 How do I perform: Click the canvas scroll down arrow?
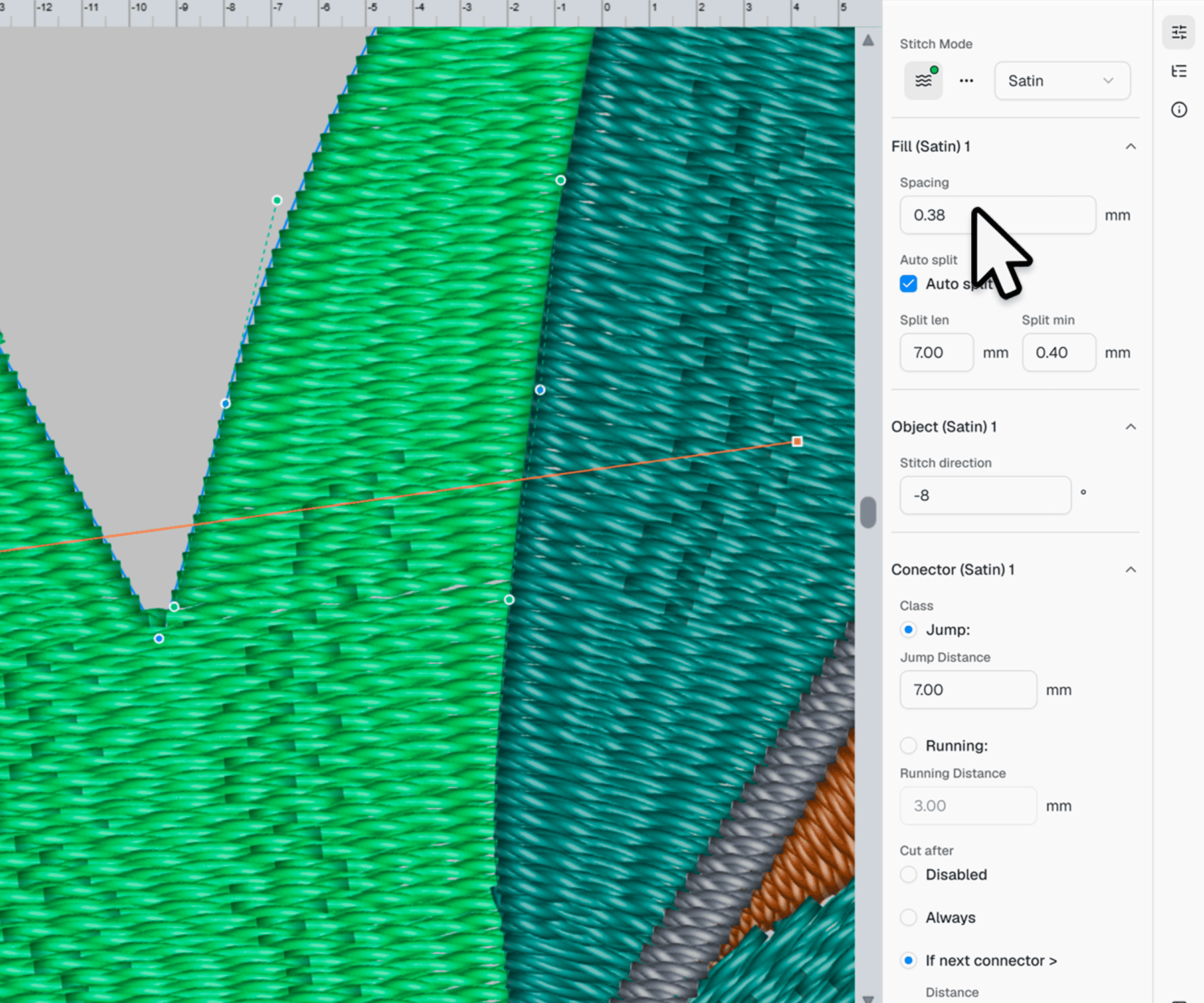(x=868, y=998)
